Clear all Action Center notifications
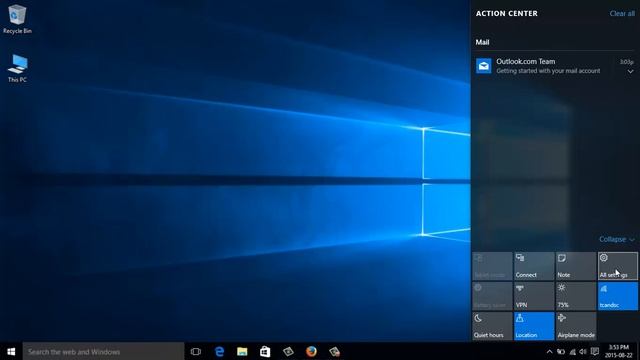The width and height of the screenshot is (640, 360). pyautogui.click(x=622, y=13)
